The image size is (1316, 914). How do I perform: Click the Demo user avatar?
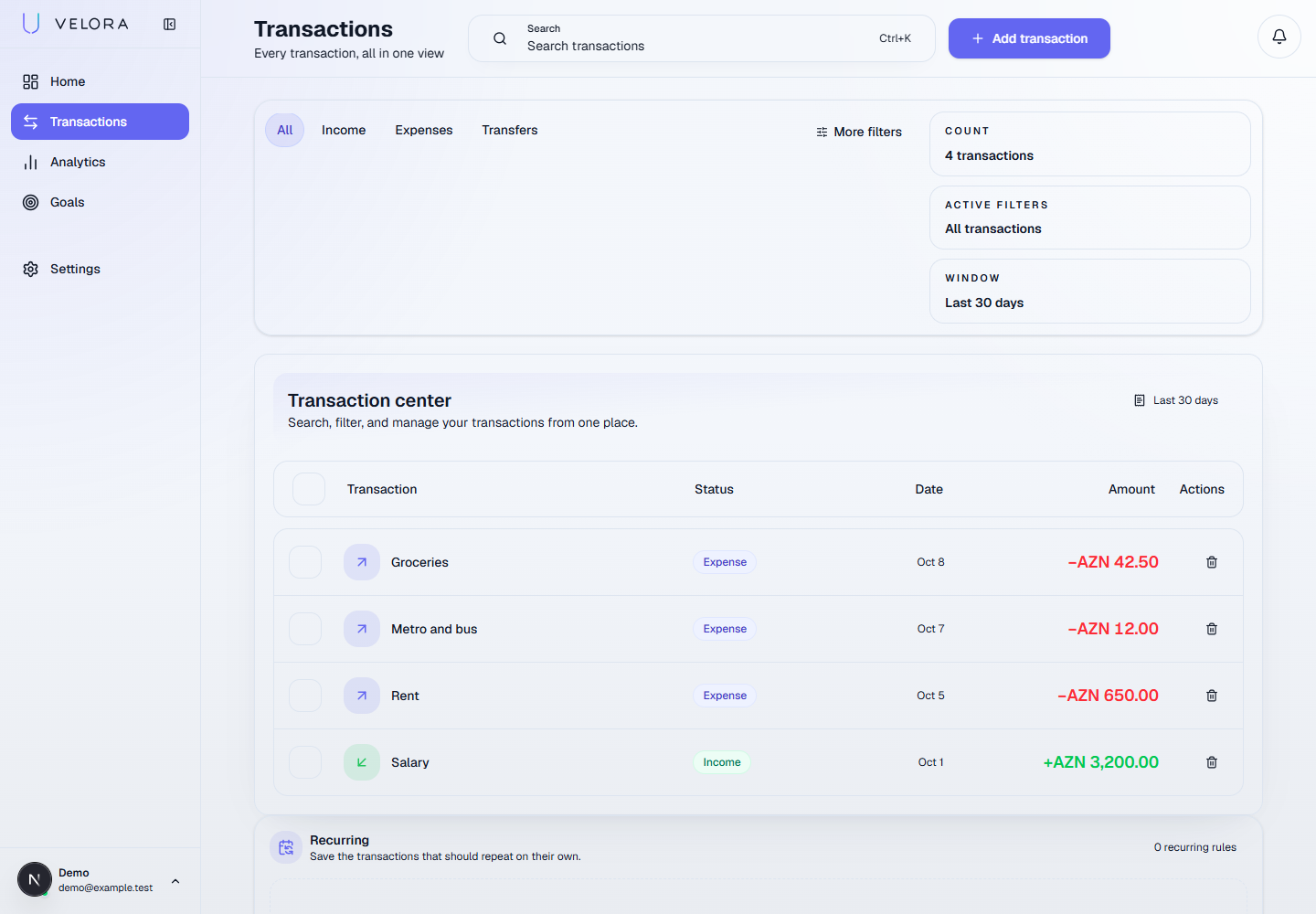point(35,880)
